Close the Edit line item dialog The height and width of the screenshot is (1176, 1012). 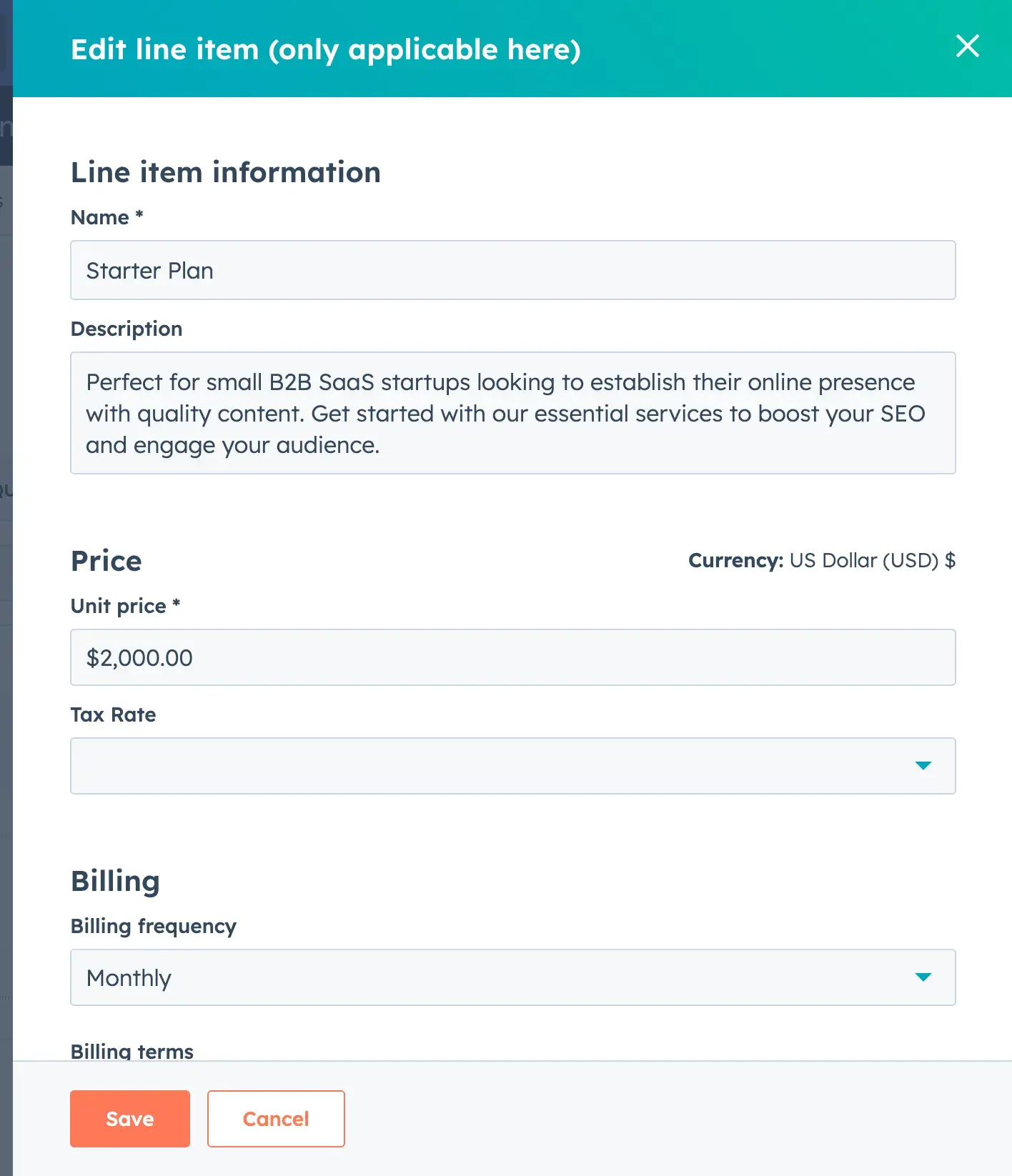coord(967,46)
